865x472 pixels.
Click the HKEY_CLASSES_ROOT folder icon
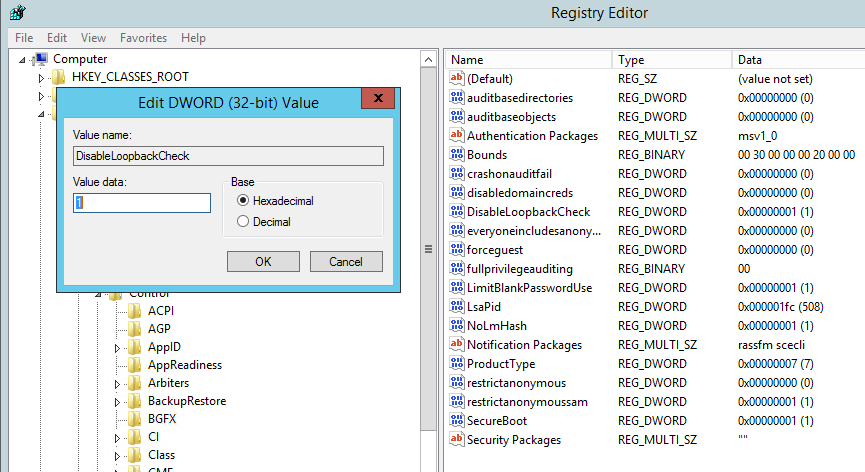[58, 77]
